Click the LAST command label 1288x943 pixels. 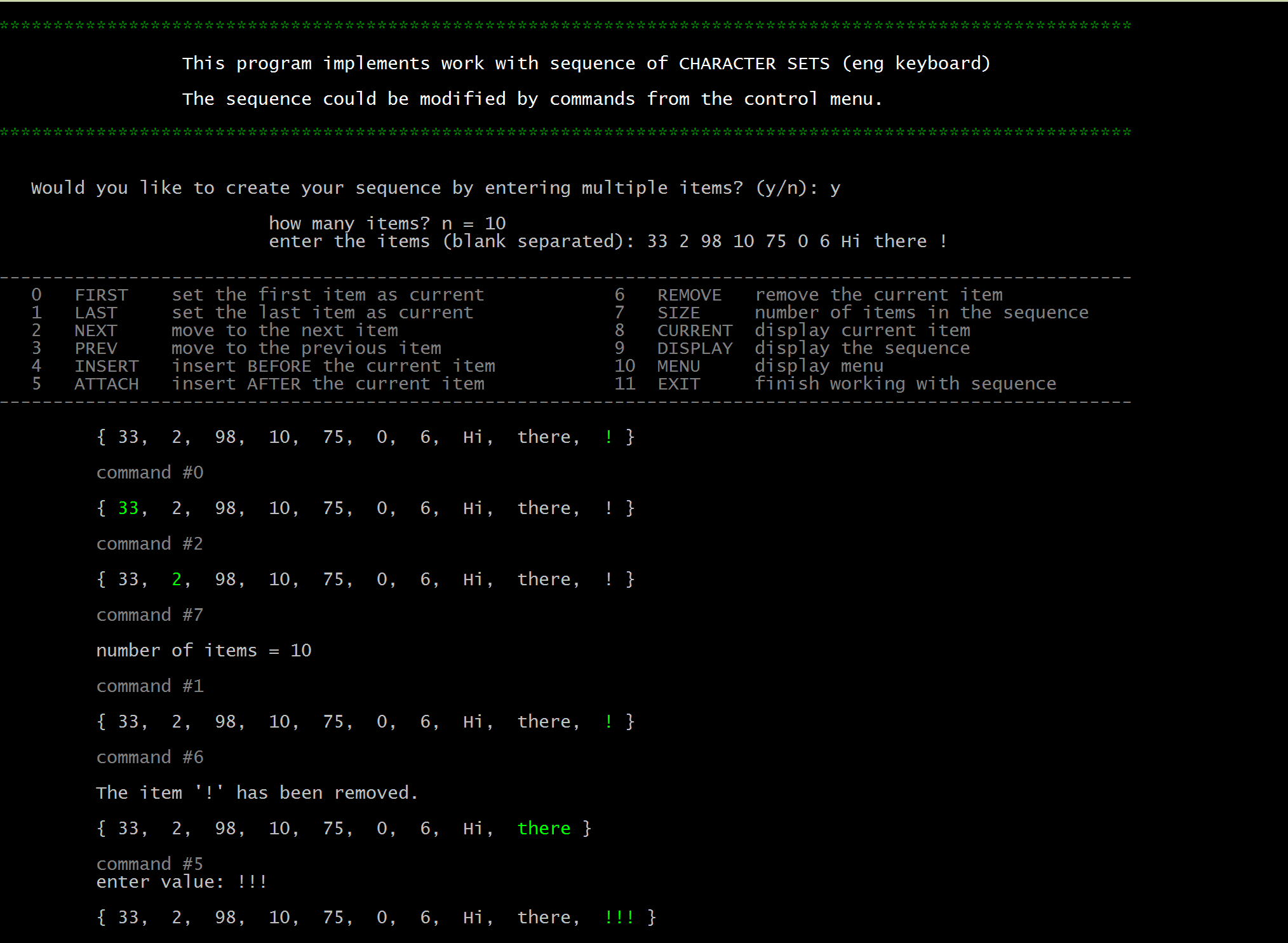[x=96, y=313]
